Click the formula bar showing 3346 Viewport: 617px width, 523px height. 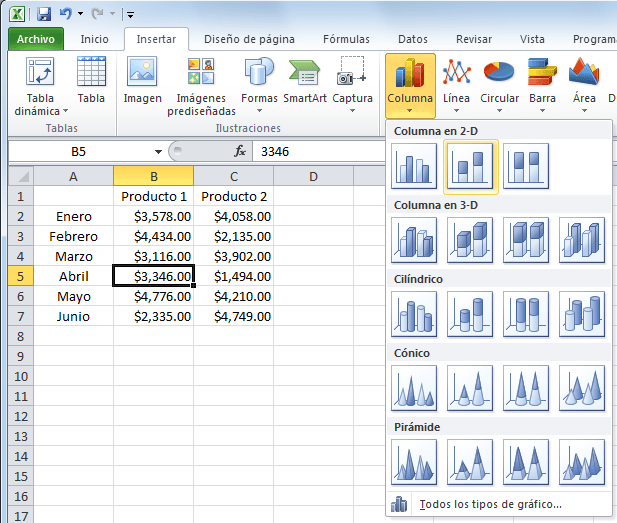[319, 152]
